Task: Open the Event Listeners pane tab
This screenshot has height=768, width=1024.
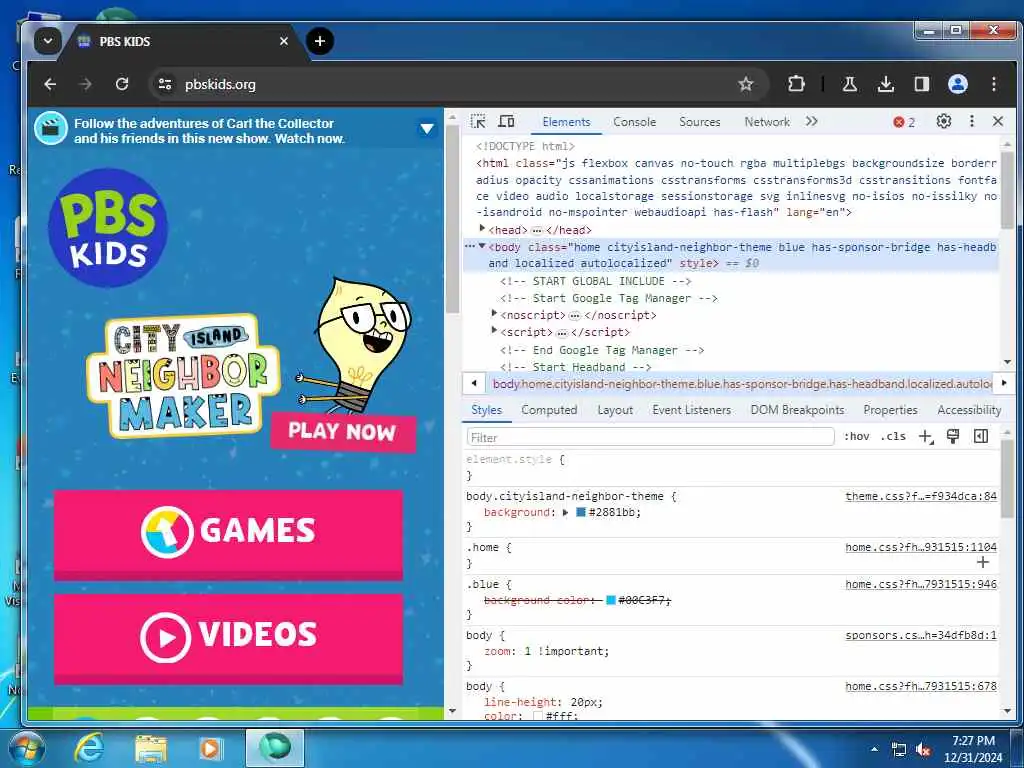Action: tap(692, 410)
